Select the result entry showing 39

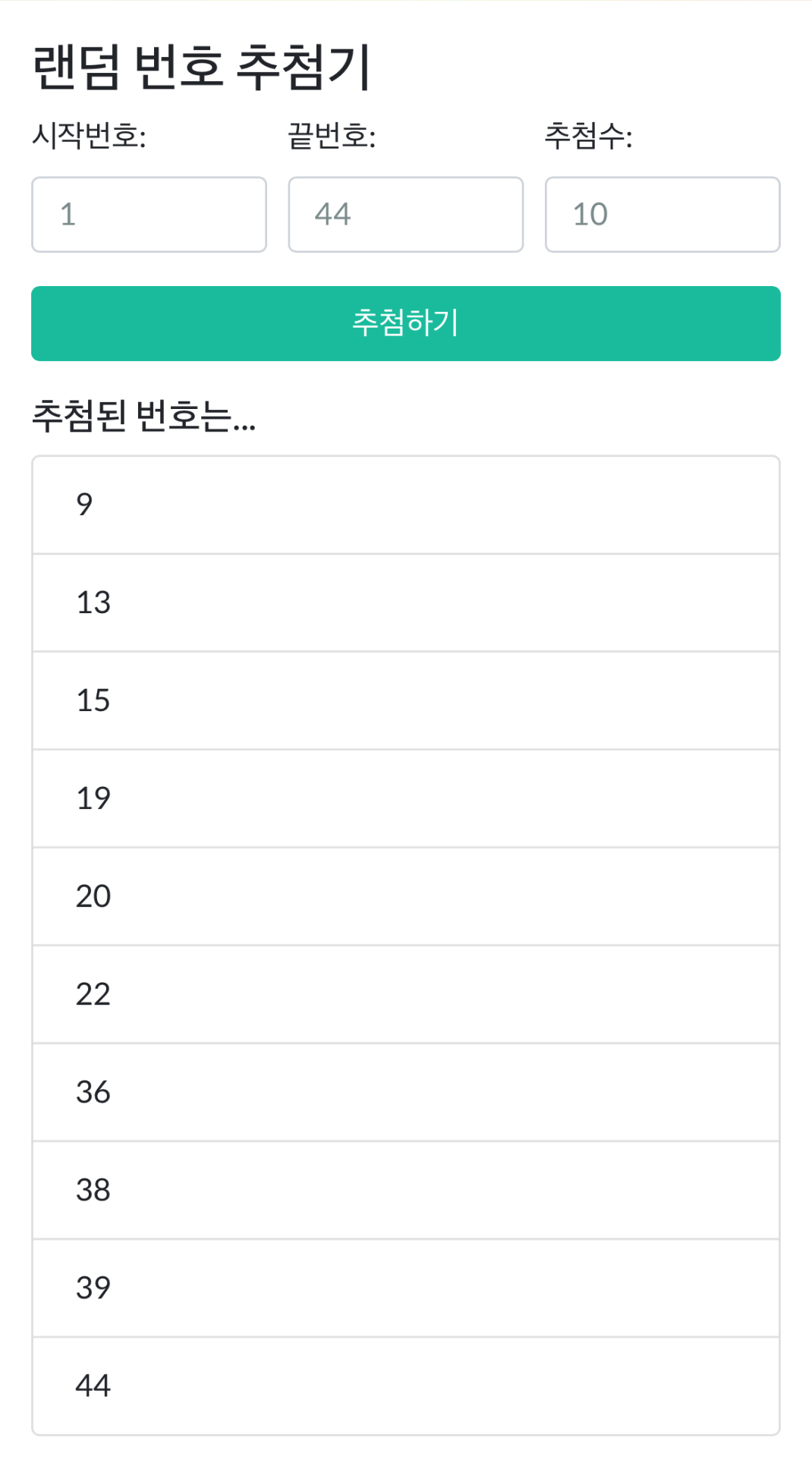point(405,1288)
